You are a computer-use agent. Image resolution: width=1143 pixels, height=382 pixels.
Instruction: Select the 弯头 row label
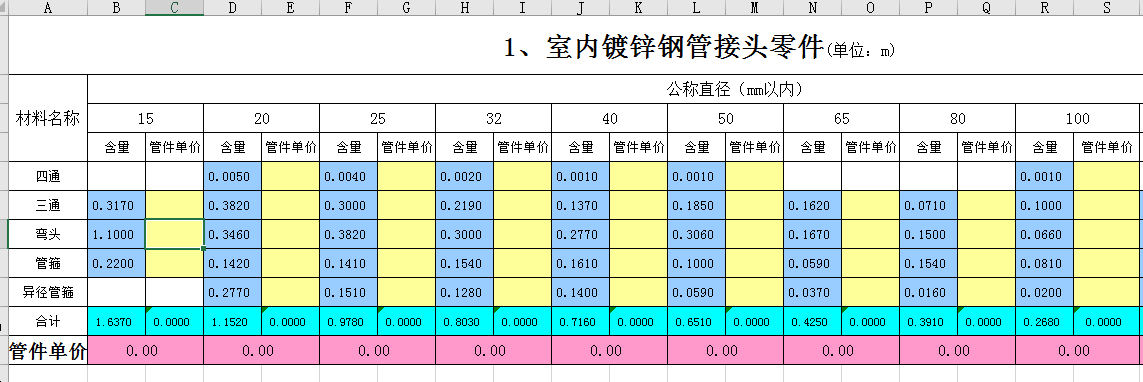coord(47,234)
